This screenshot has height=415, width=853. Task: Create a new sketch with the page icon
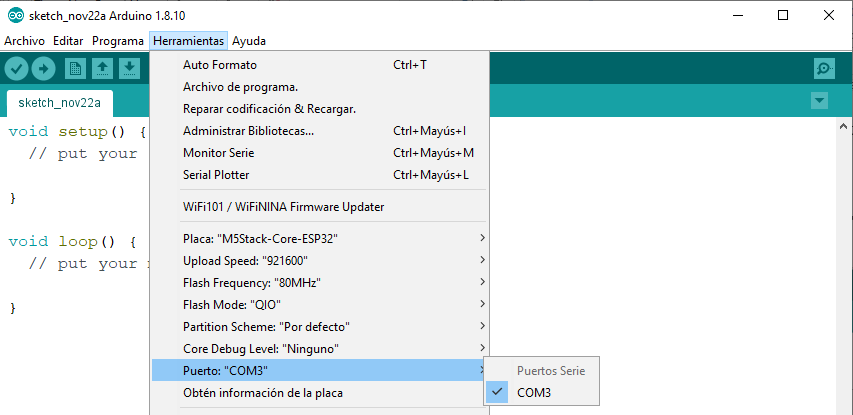click(75, 69)
